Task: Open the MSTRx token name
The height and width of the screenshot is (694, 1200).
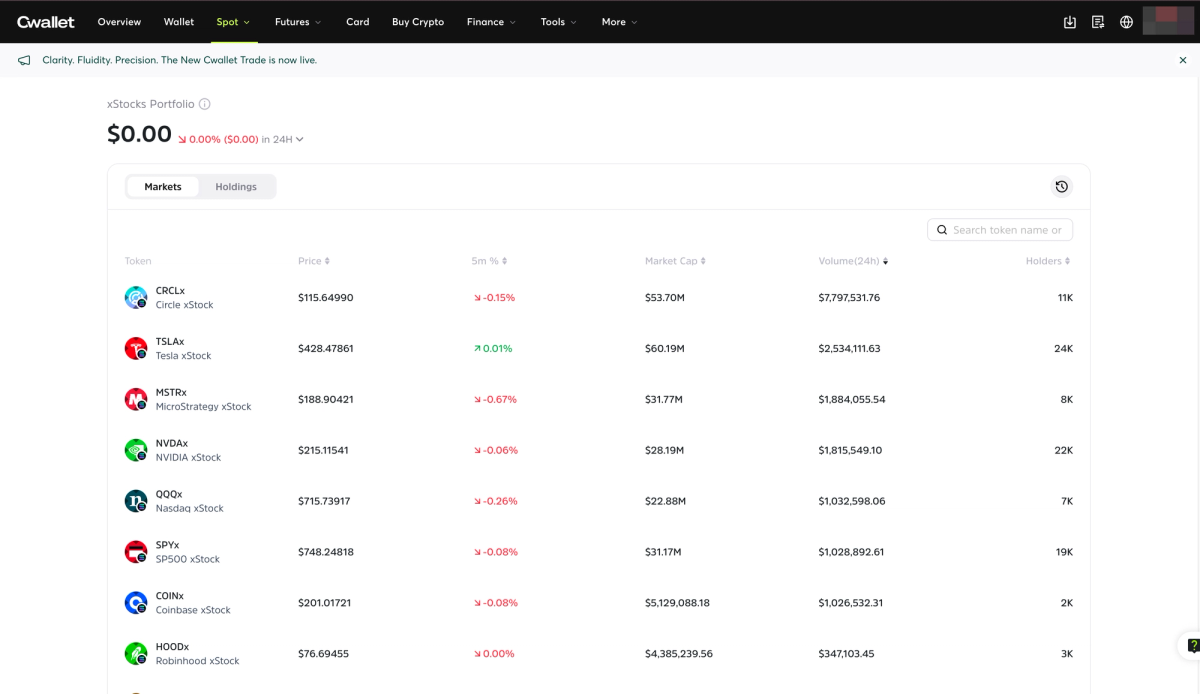Action: (x=171, y=393)
